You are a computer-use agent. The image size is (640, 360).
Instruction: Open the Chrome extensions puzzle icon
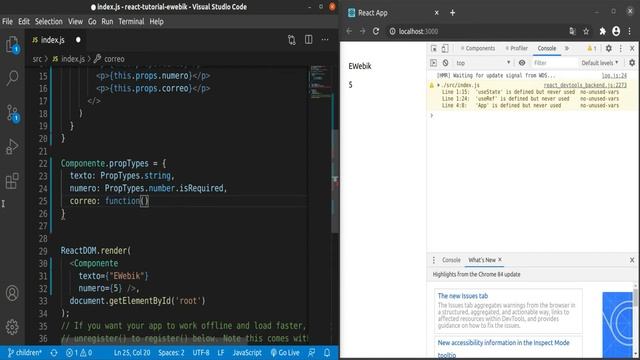coord(602,31)
